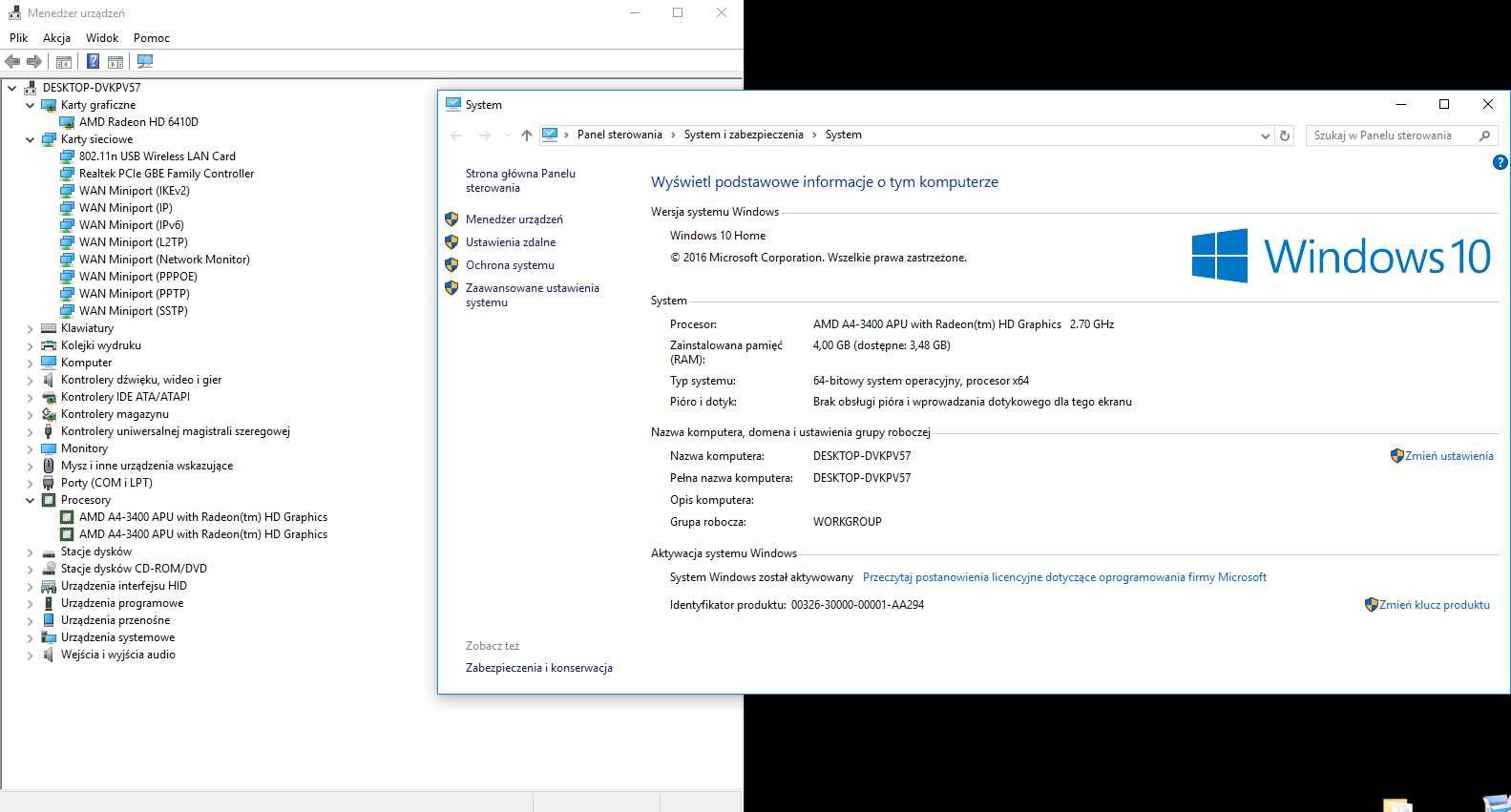Collapse the DESKTOP-DVKPV57 root node

pos(11,88)
